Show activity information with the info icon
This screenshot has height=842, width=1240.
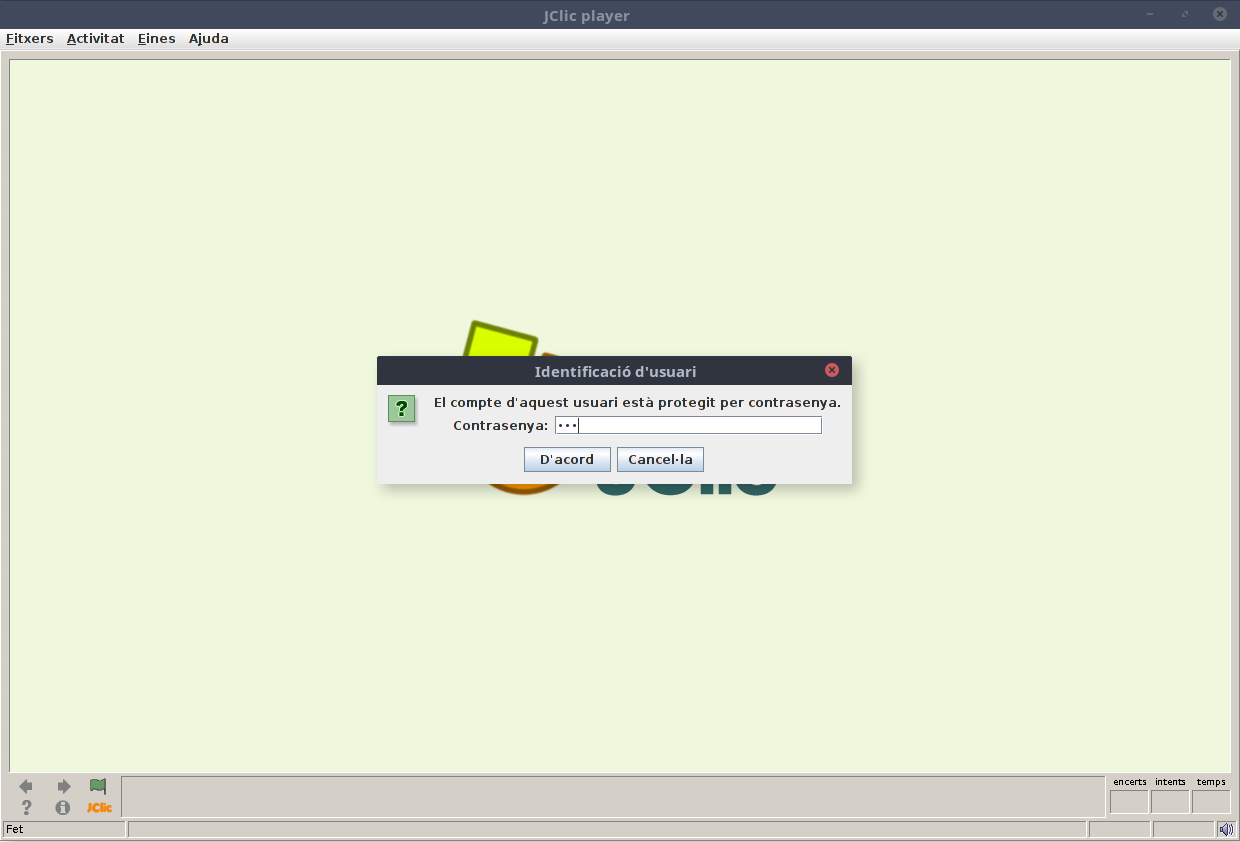tap(63, 808)
